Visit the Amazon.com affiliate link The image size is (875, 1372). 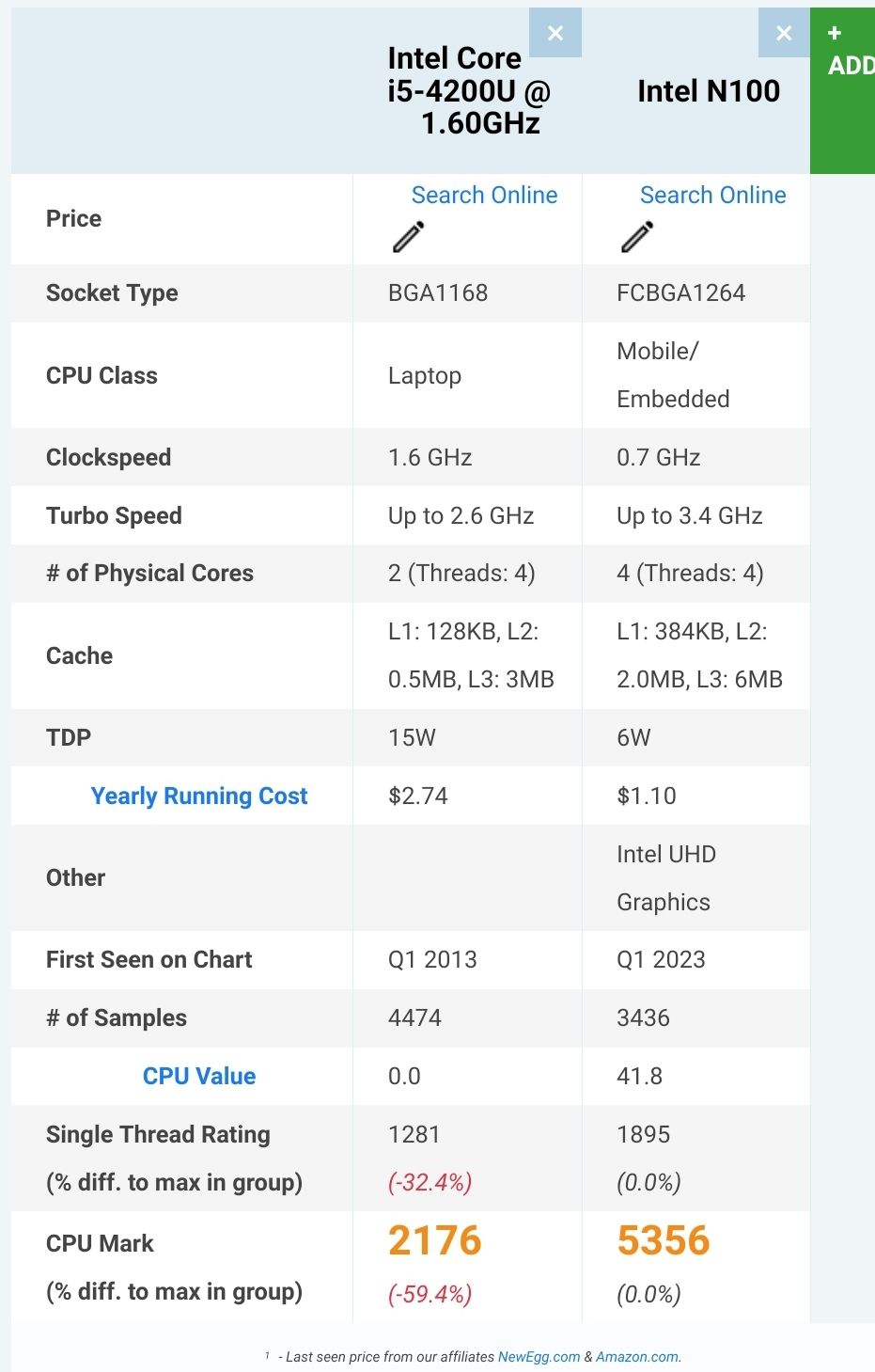coord(638,1357)
